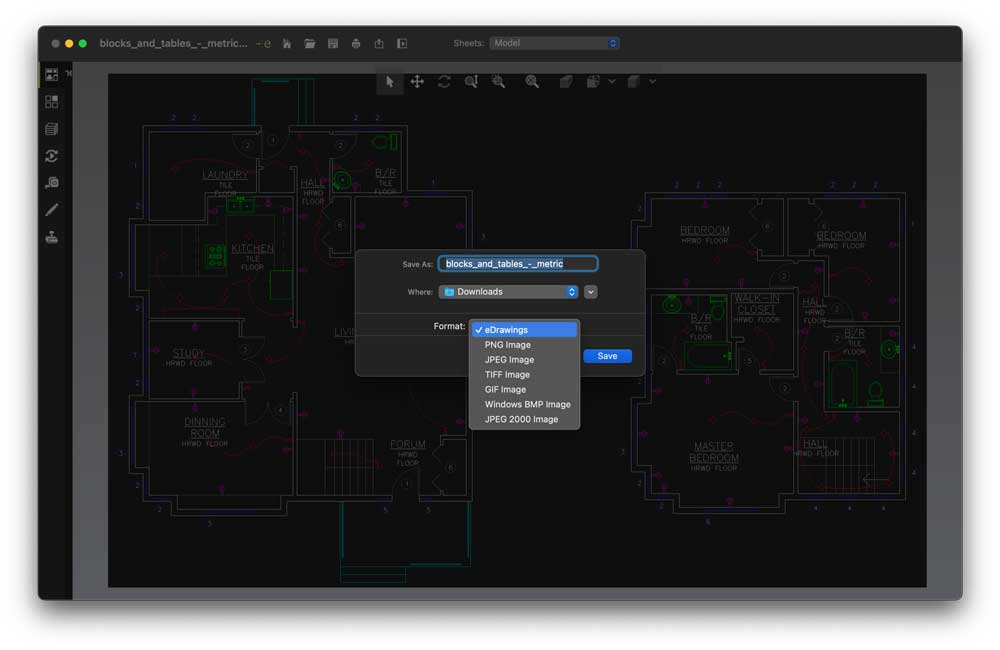Select Windows BMP Image format

[x=527, y=404]
